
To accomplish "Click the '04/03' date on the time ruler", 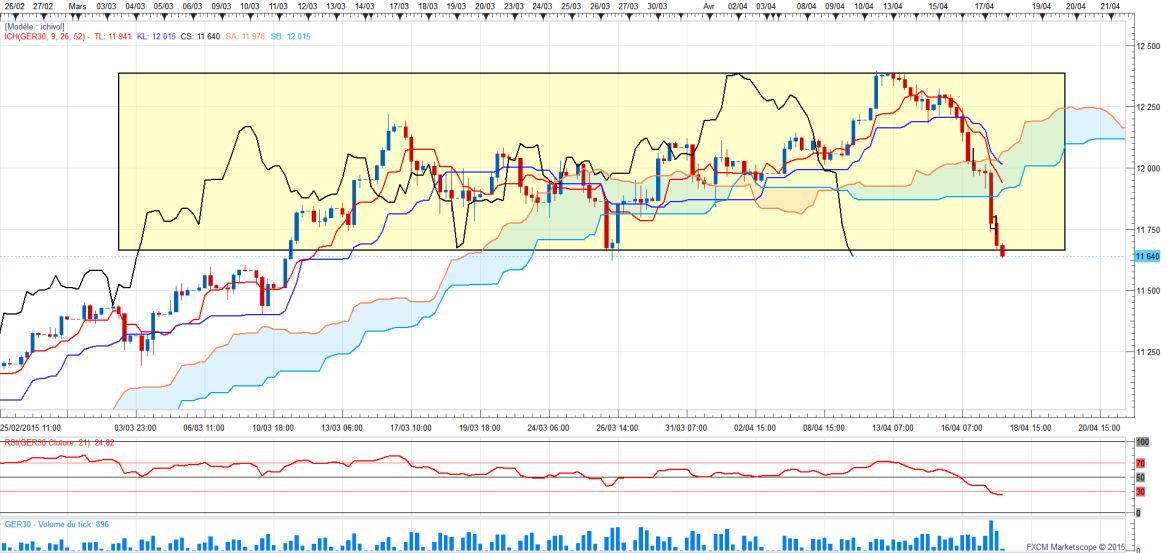I will tap(136, 5).
